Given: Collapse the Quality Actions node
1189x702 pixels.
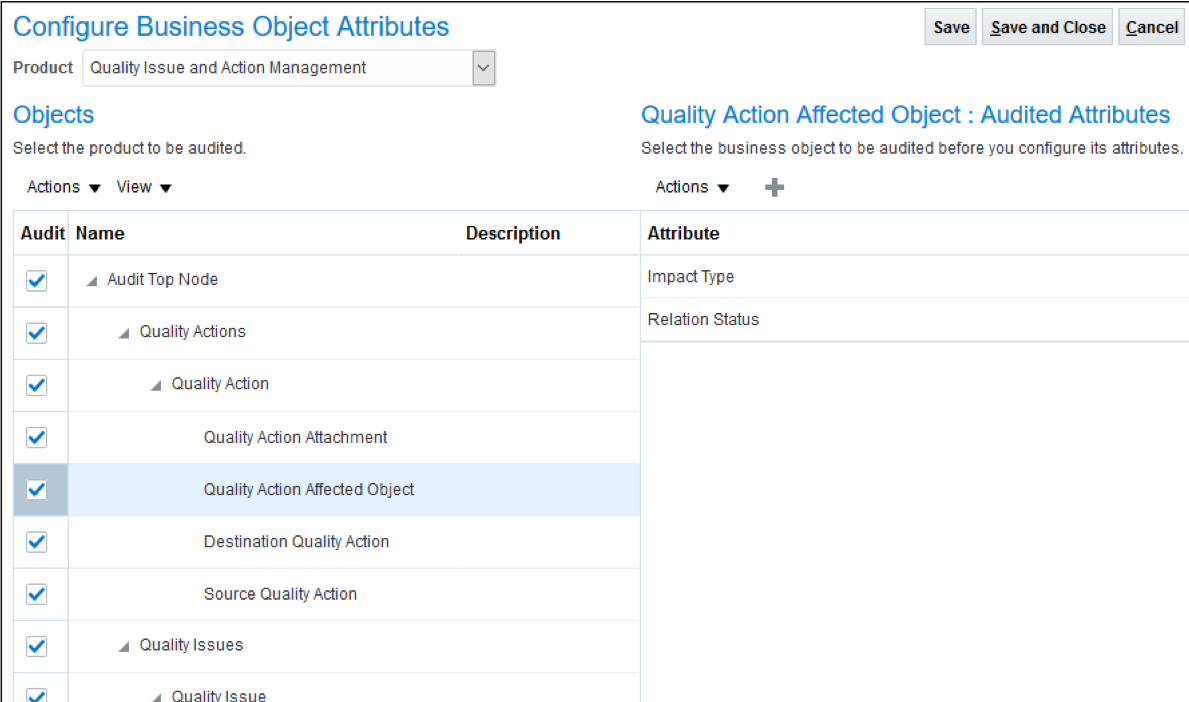Looking at the screenshot, I should tap(124, 333).
